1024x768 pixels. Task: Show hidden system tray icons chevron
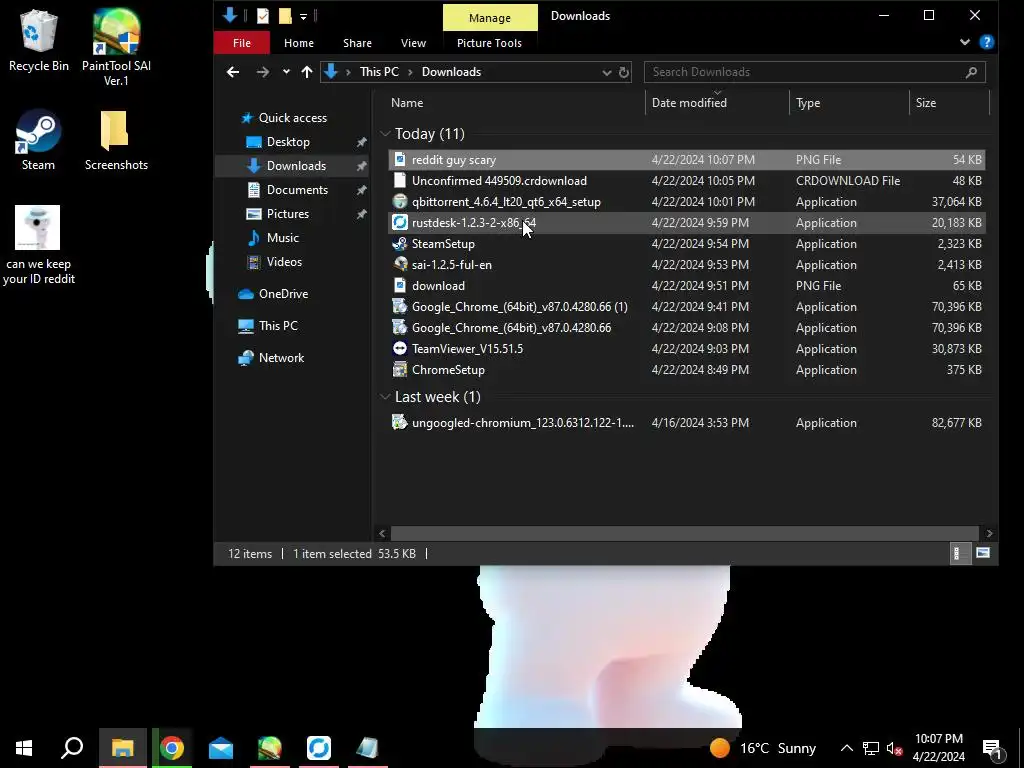tap(846, 748)
